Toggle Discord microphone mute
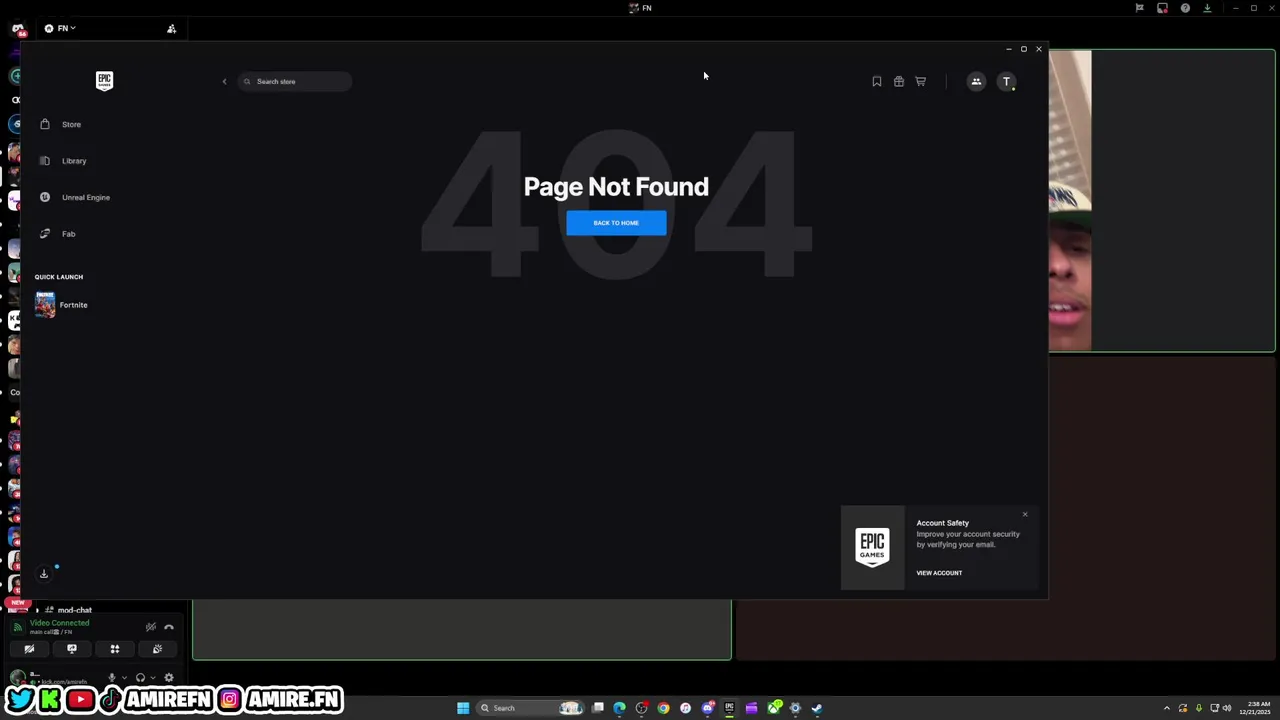 (x=112, y=677)
